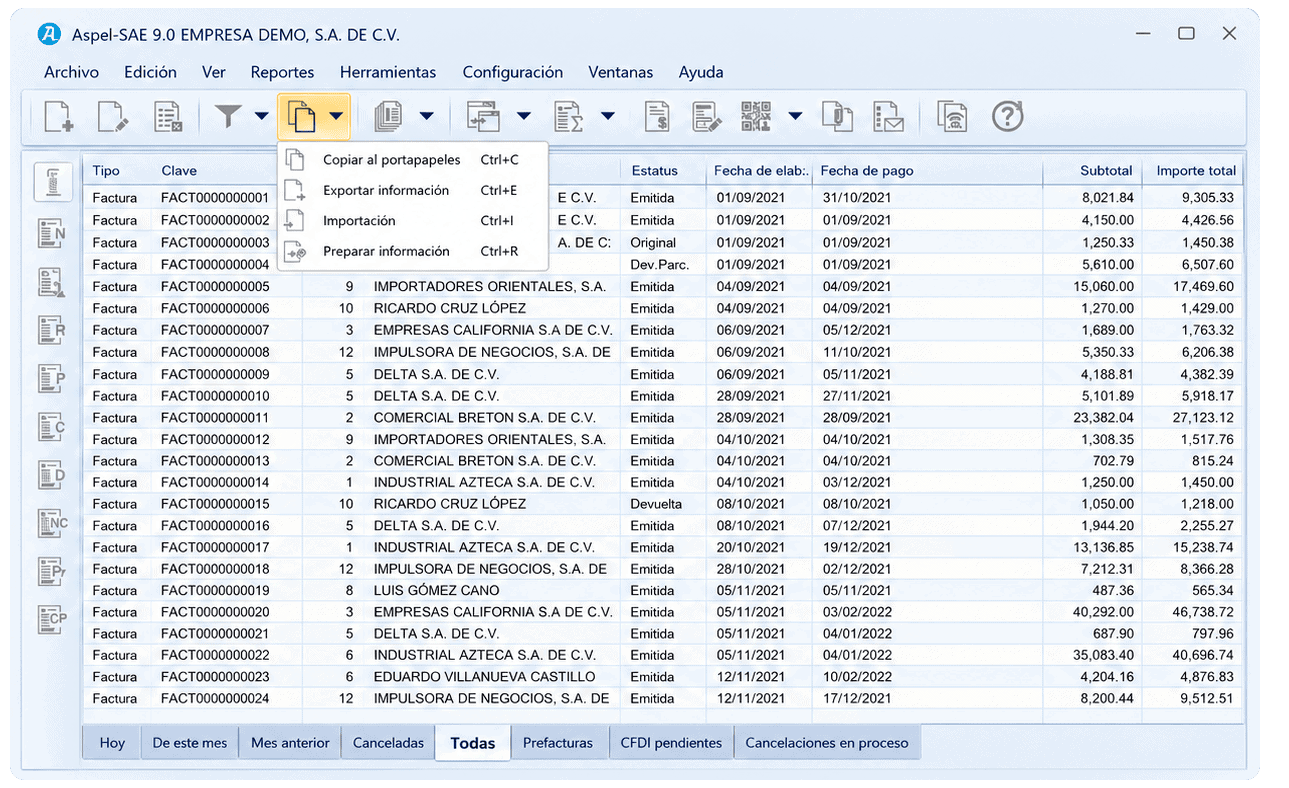The height and width of the screenshot is (788, 1289).
Task: Open help with the question mark icon
Action: tap(1007, 116)
